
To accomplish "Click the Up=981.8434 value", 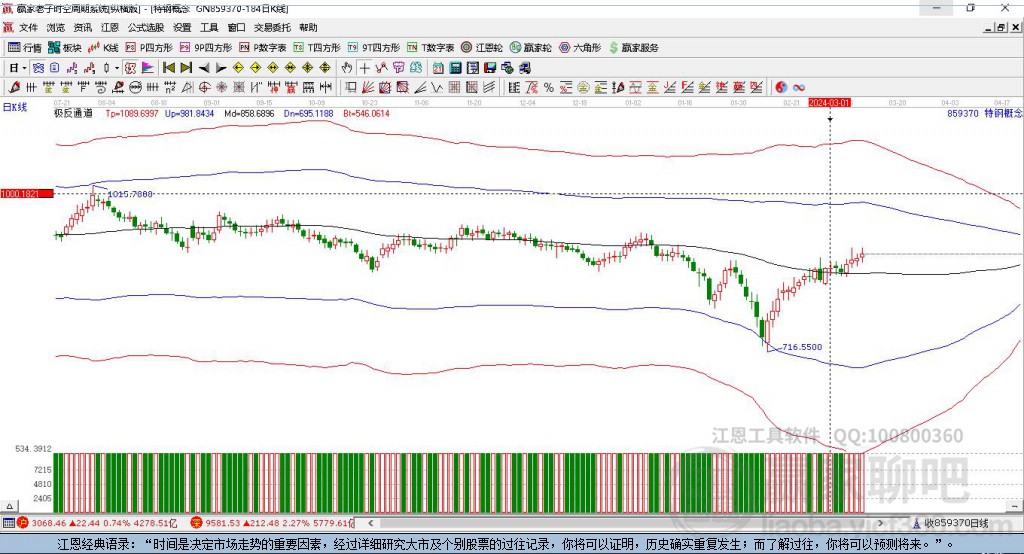I will pos(189,114).
